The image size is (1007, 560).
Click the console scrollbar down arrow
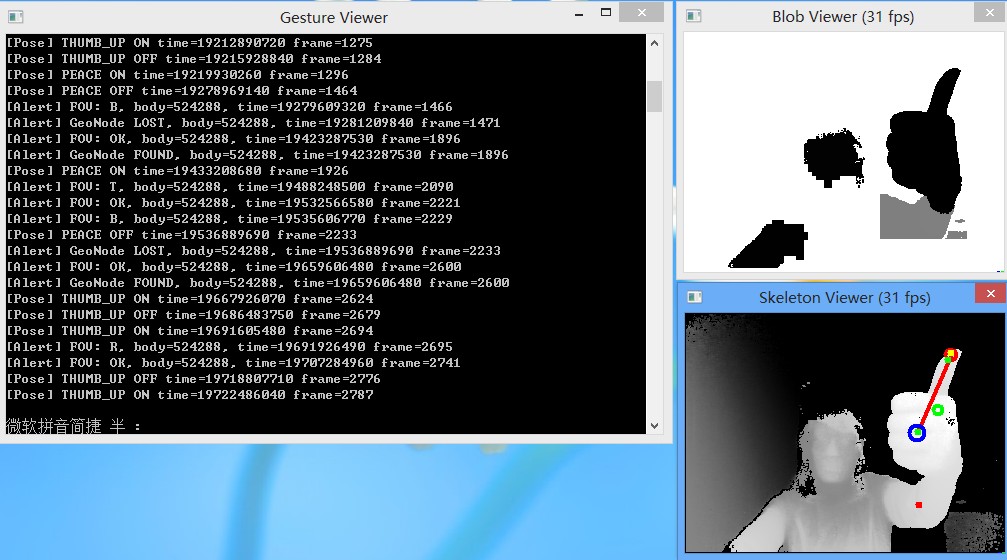click(x=654, y=425)
